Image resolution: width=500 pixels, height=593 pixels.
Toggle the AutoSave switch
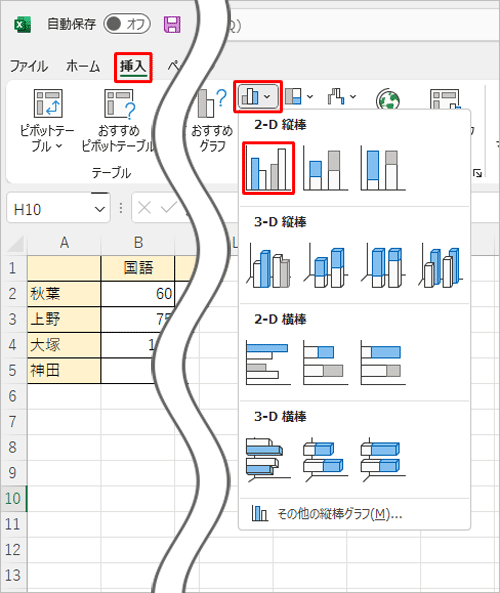pyautogui.click(x=127, y=24)
